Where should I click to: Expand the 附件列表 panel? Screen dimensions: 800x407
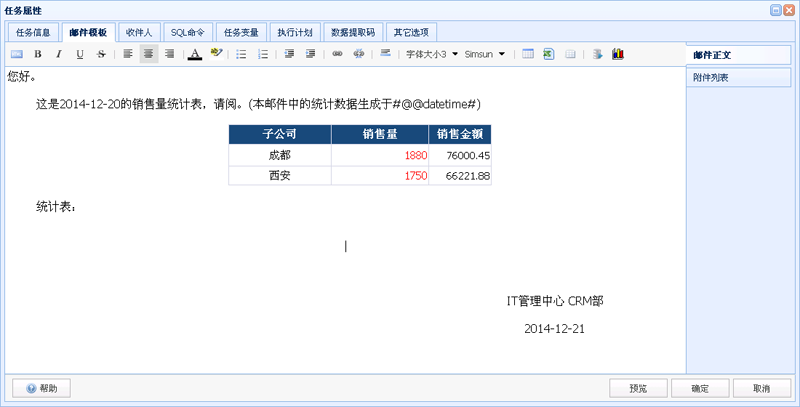point(738,77)
